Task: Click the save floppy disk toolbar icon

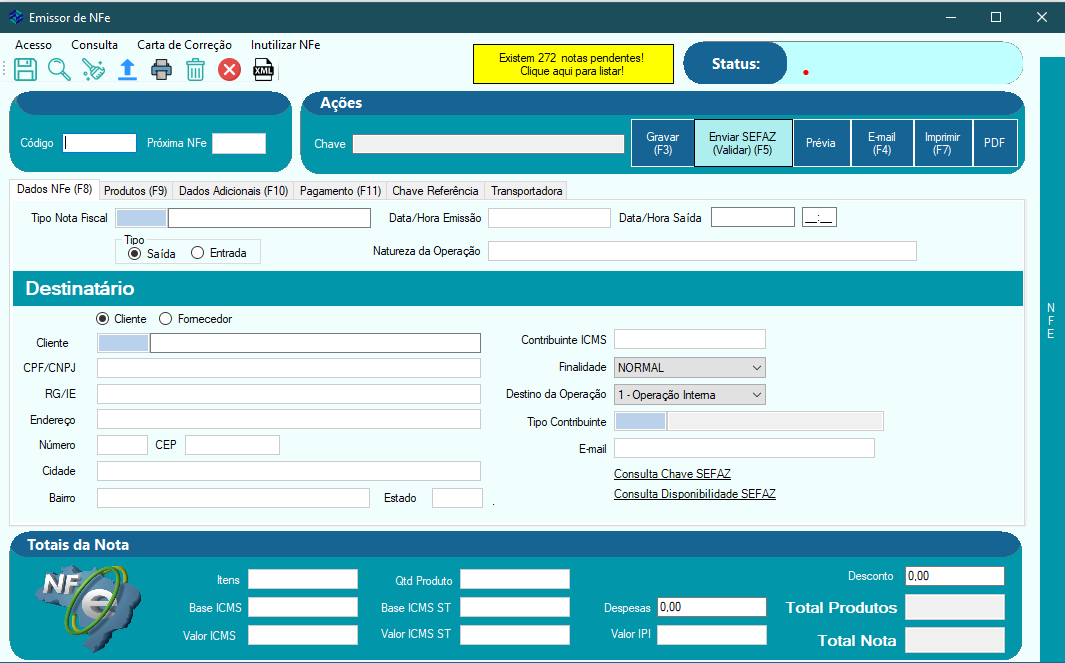Action: point(25,69)
